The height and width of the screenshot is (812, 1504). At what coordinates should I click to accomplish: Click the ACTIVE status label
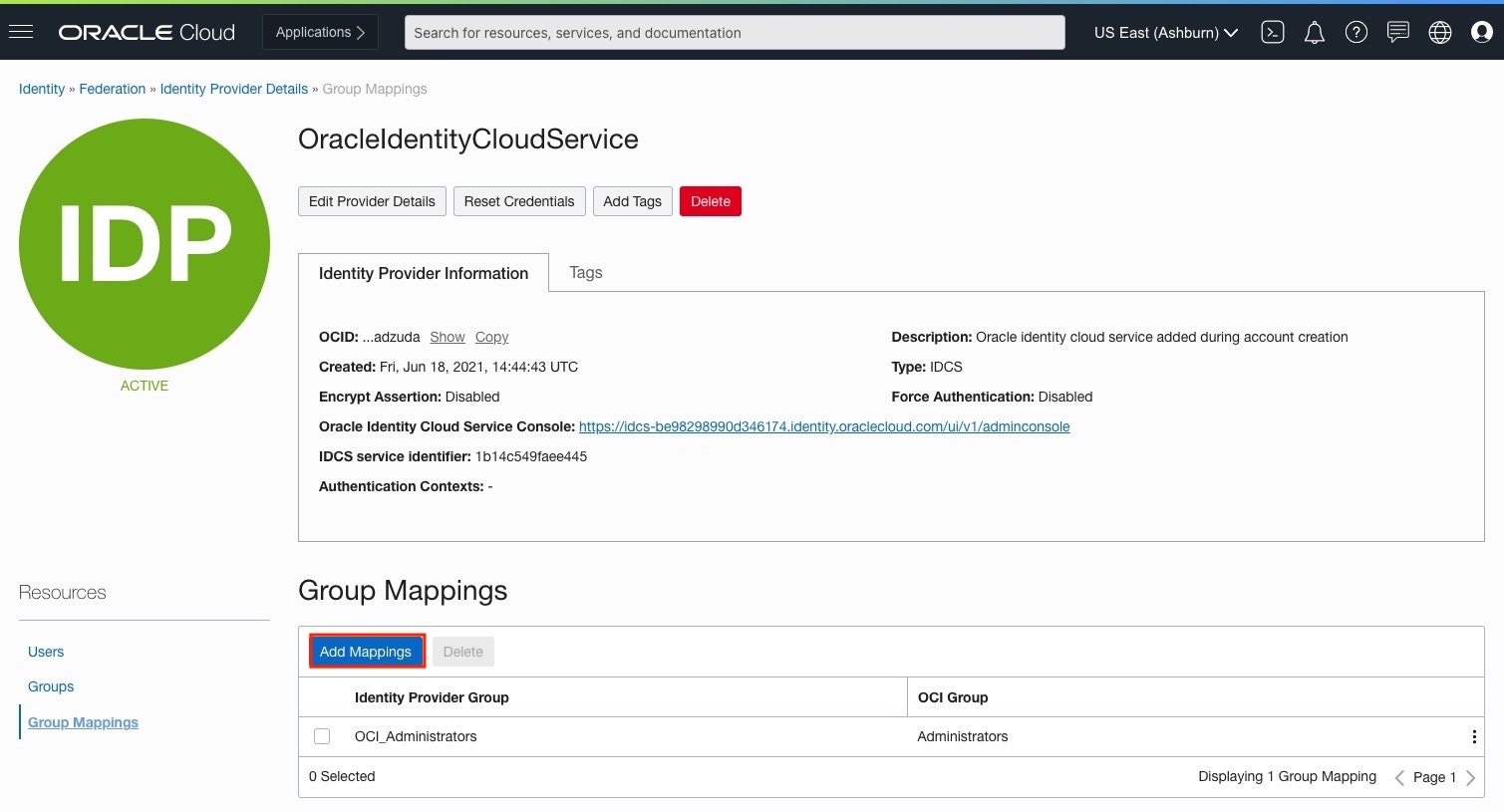[145, 386]
